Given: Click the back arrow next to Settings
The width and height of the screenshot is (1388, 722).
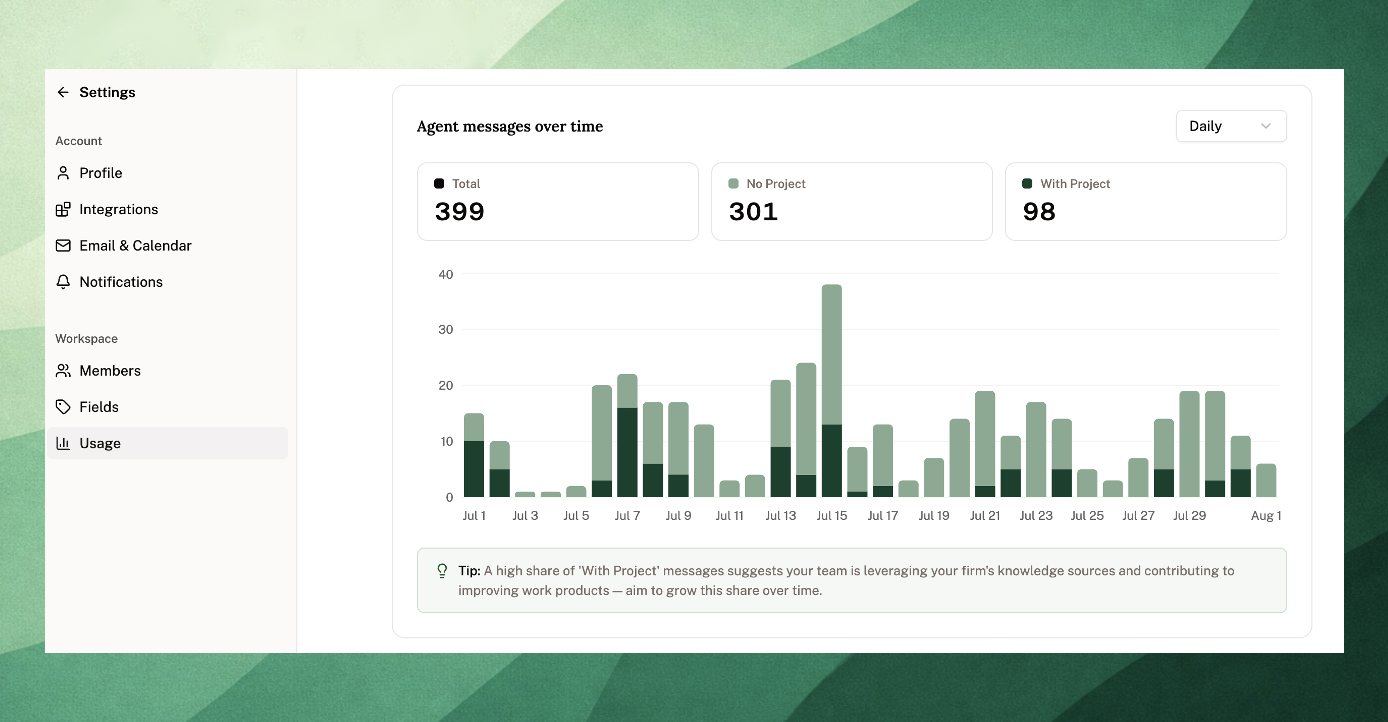Looking at the screenshot, I should (63, 92).
